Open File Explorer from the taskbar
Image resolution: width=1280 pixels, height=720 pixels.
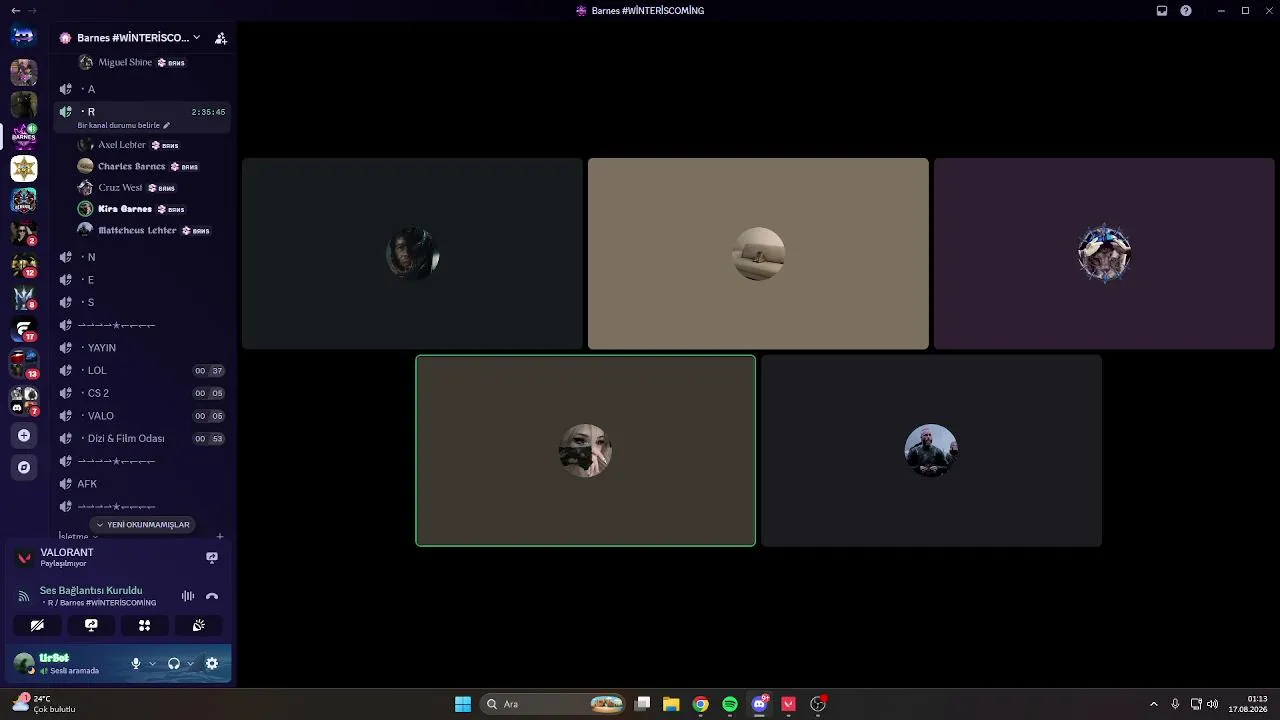coord(671,704)
